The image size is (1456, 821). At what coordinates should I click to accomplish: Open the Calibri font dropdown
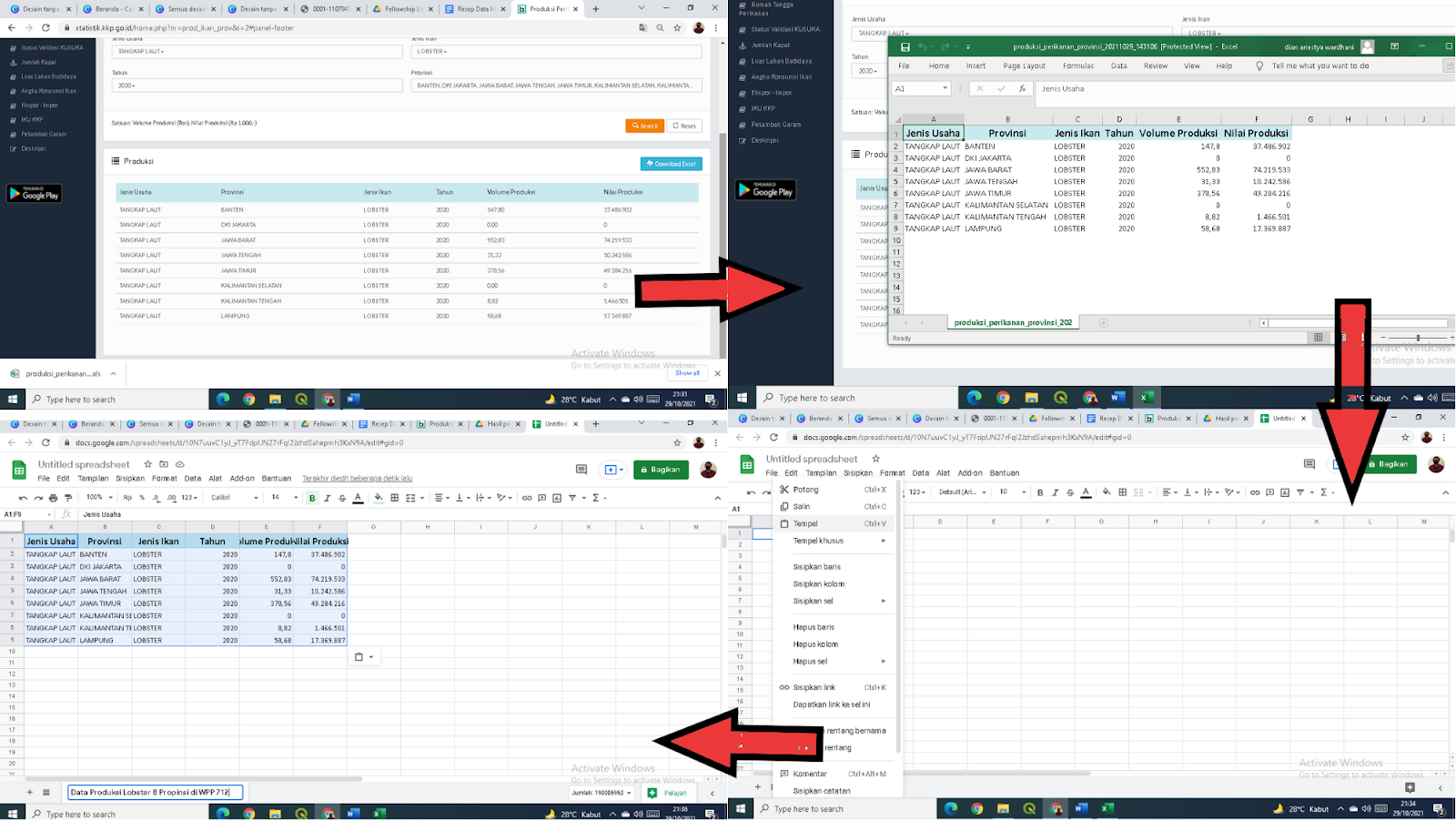click(x=234, y=498)
